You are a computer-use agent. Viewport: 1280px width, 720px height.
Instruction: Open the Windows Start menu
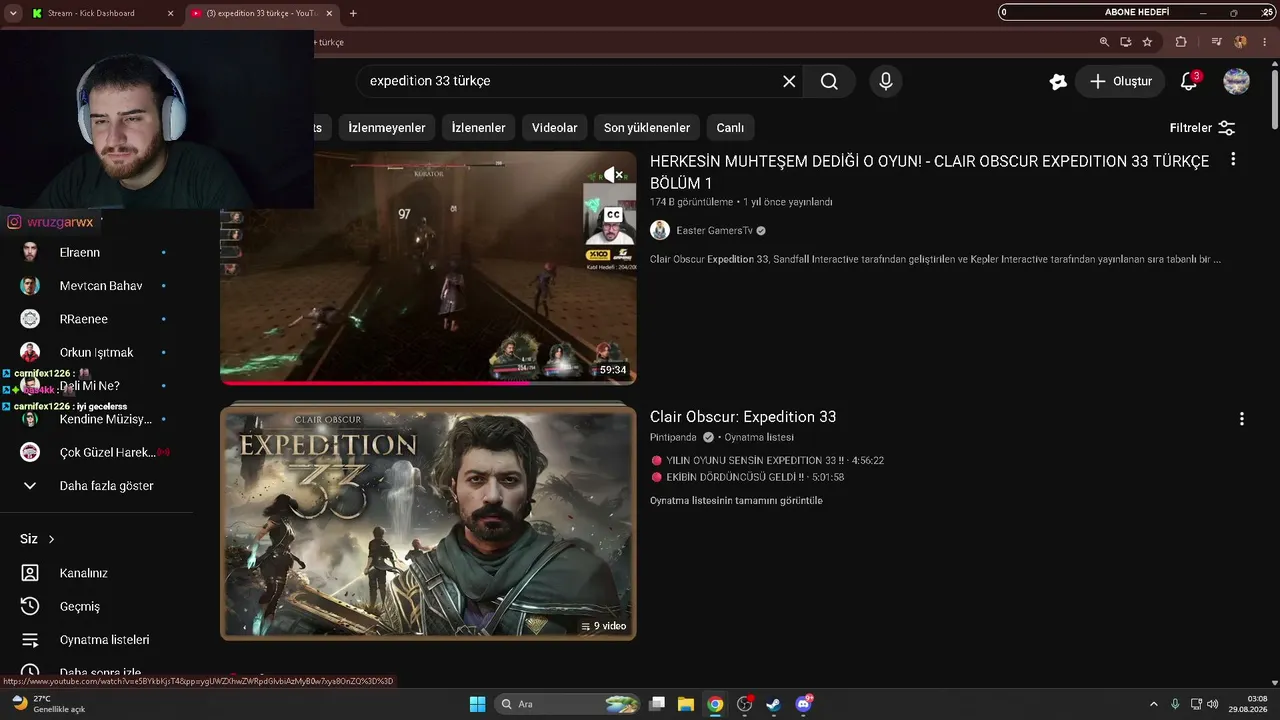pyautogui.click(x=477, y=704)
